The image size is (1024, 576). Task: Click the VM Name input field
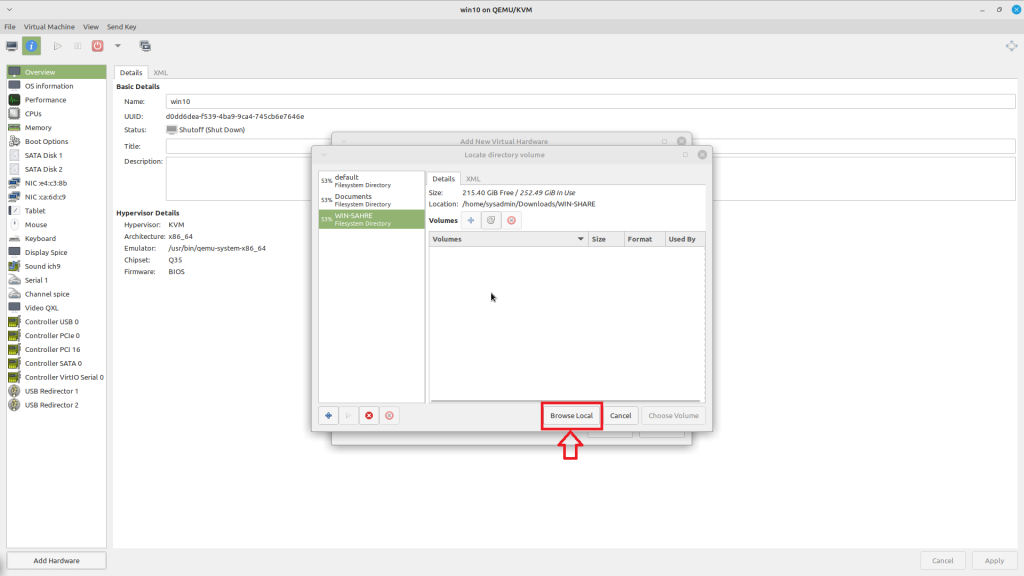(590, 101)
